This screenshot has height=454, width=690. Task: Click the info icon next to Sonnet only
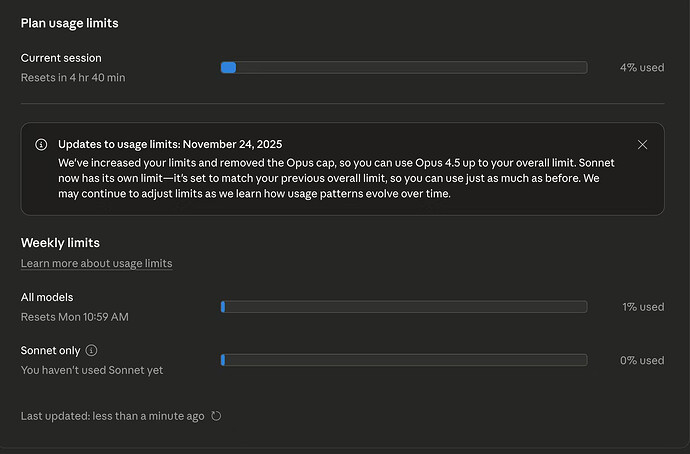(91, 351)
